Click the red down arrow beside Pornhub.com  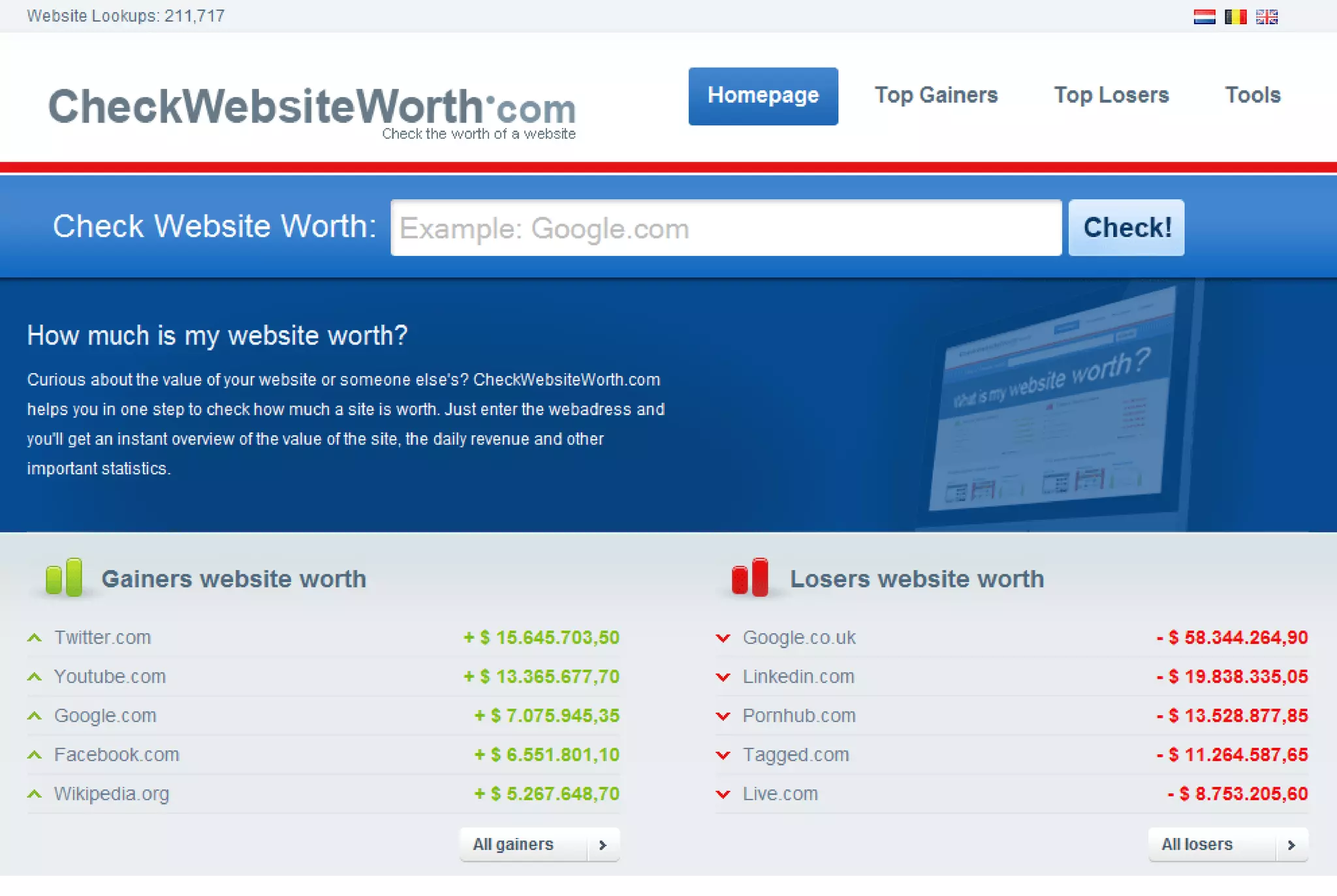(x=723, y=716)
